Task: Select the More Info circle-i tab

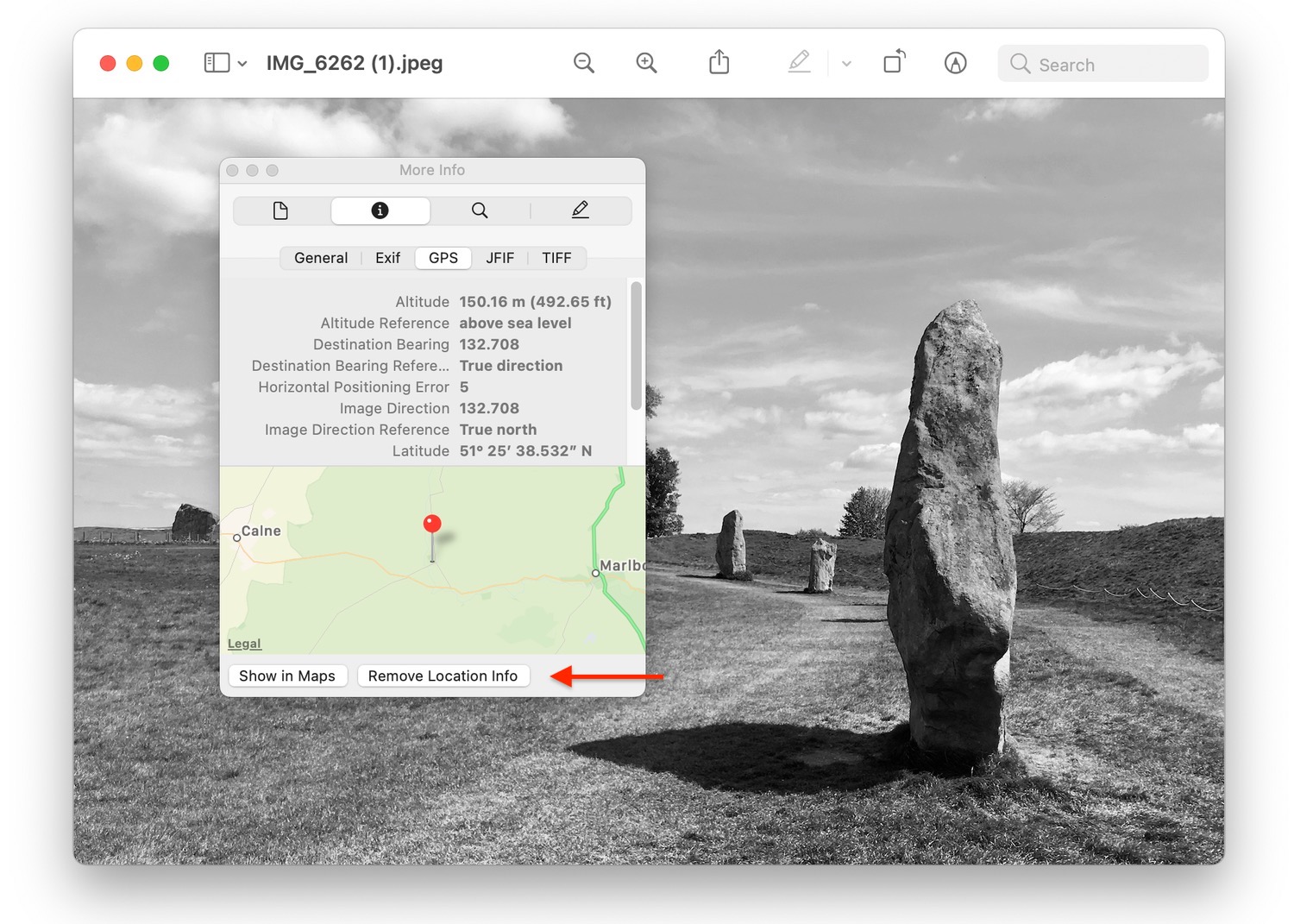Action: 380,211
